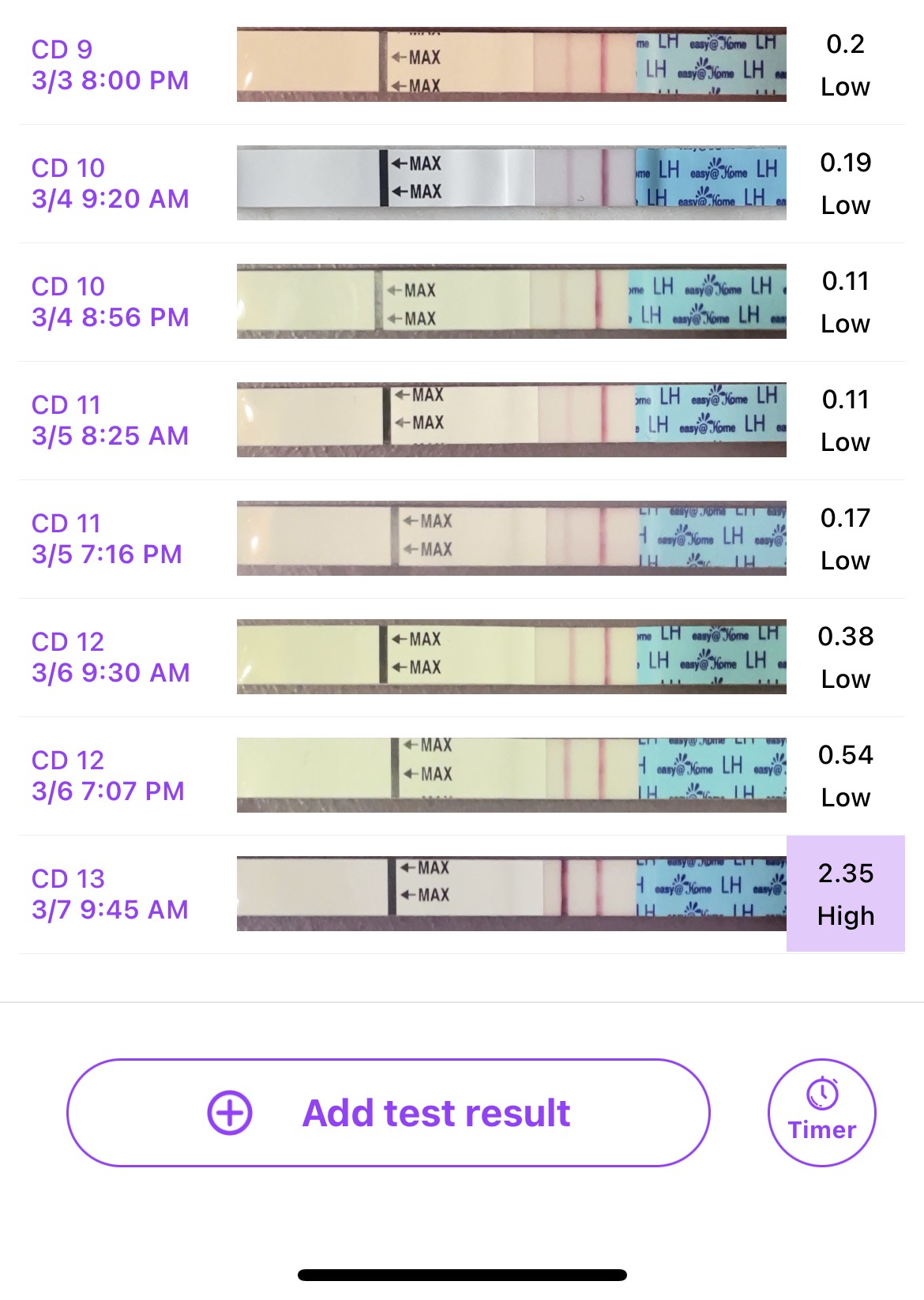The height and width of the screenshot is (1300, 924).
Task: Select the CD 12 3/6 7:07 PM date label
Action: click(x=108, y=776)
